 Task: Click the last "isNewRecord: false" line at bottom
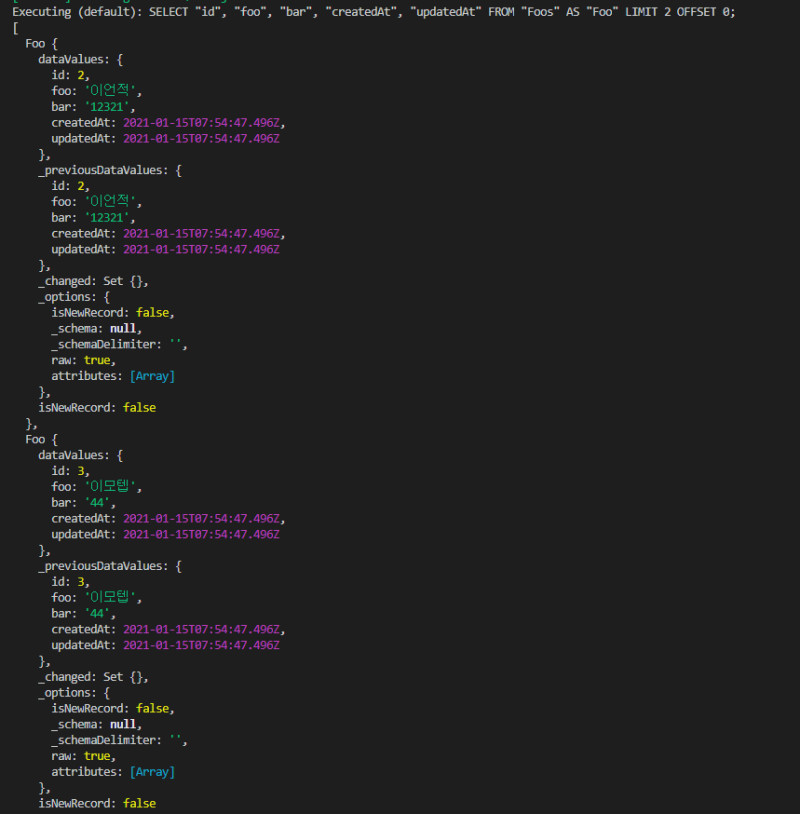(97, 803)
